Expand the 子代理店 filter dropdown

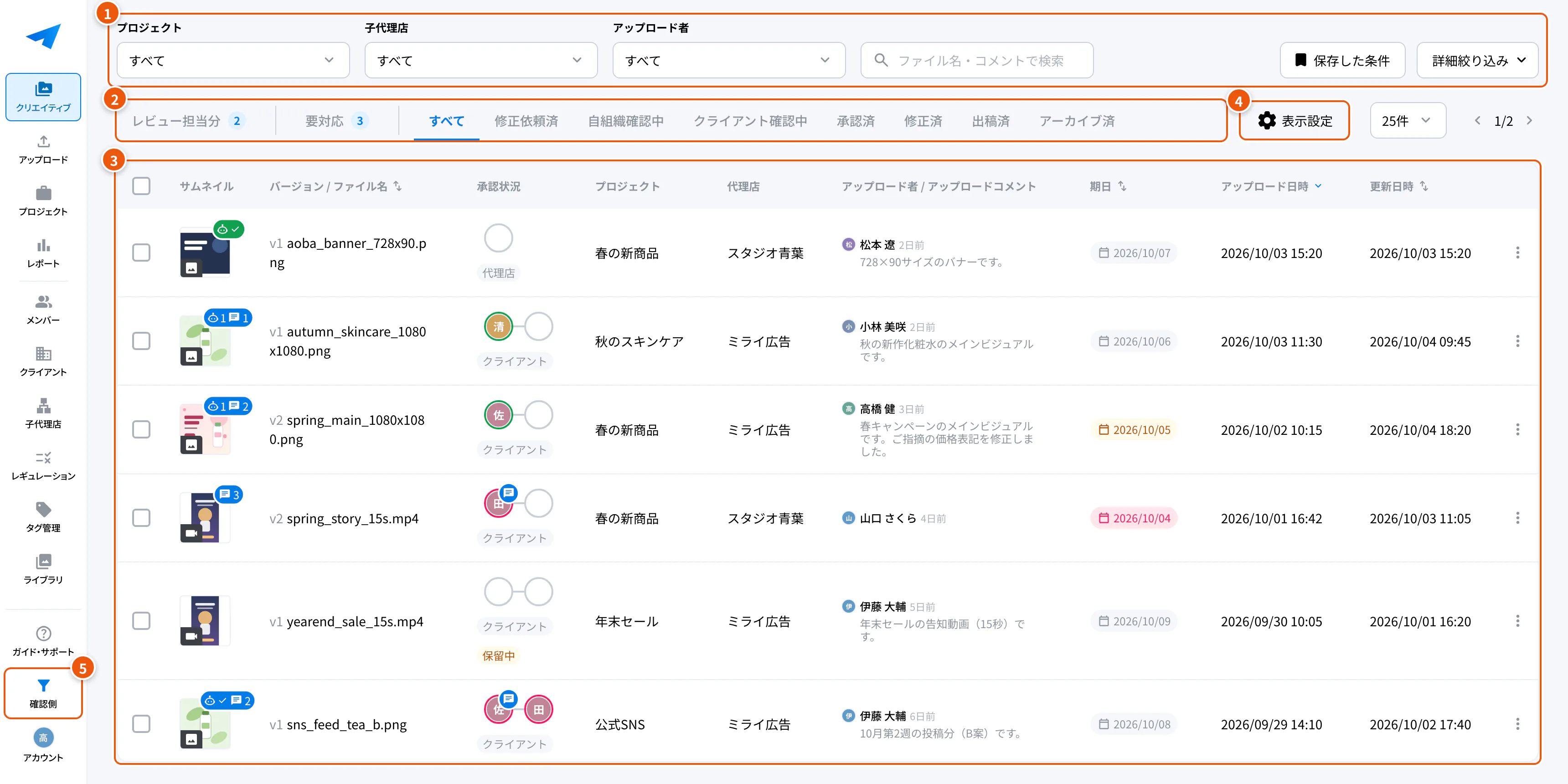click(x=480, y=60)
